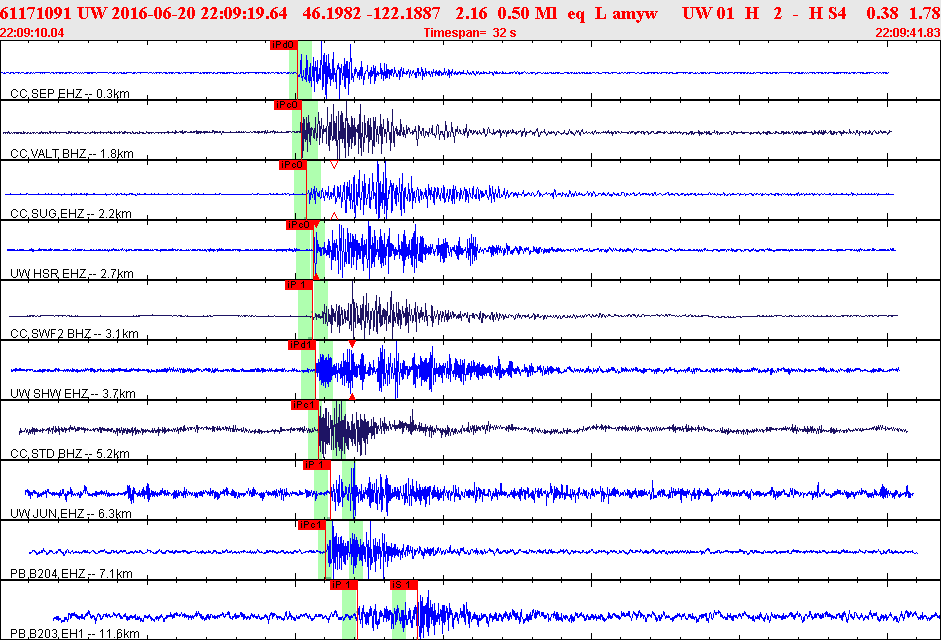Screen dimensions: 941x640
Task: Click the iPd0 pick flag on SEP trace
Action: click(284, 45)
